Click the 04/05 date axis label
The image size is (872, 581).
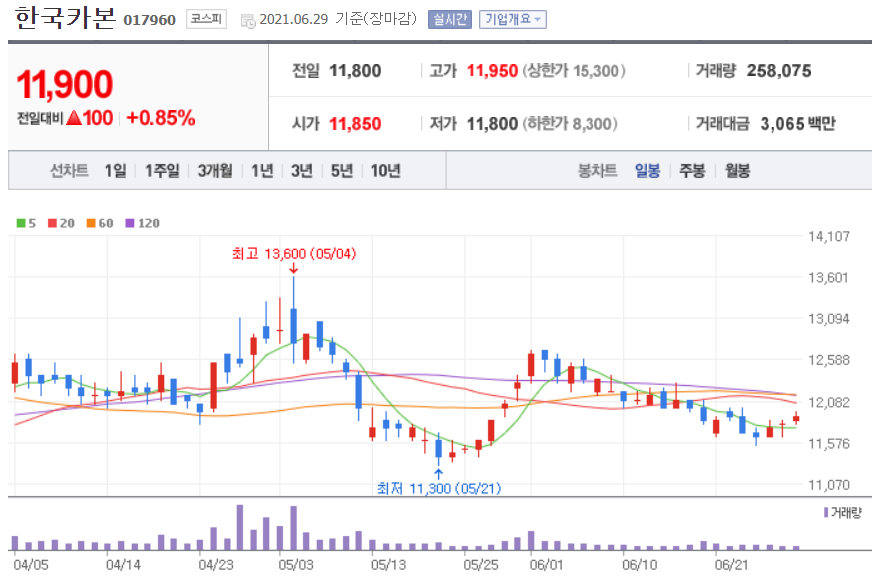(x=31, y=565)
